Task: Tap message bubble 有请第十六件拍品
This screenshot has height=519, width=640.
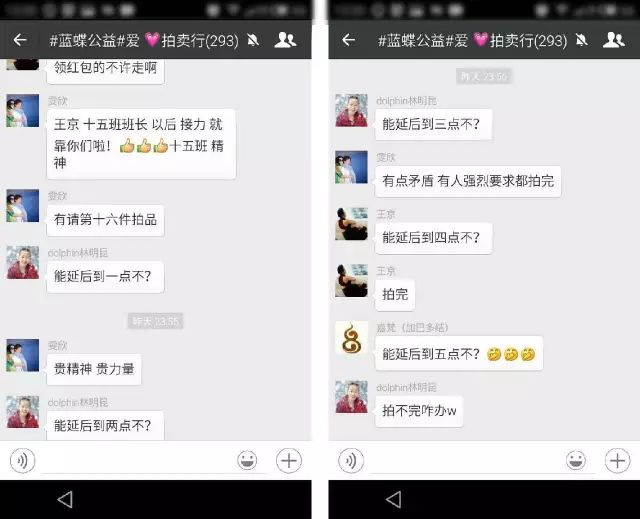Action: [105, 220]
